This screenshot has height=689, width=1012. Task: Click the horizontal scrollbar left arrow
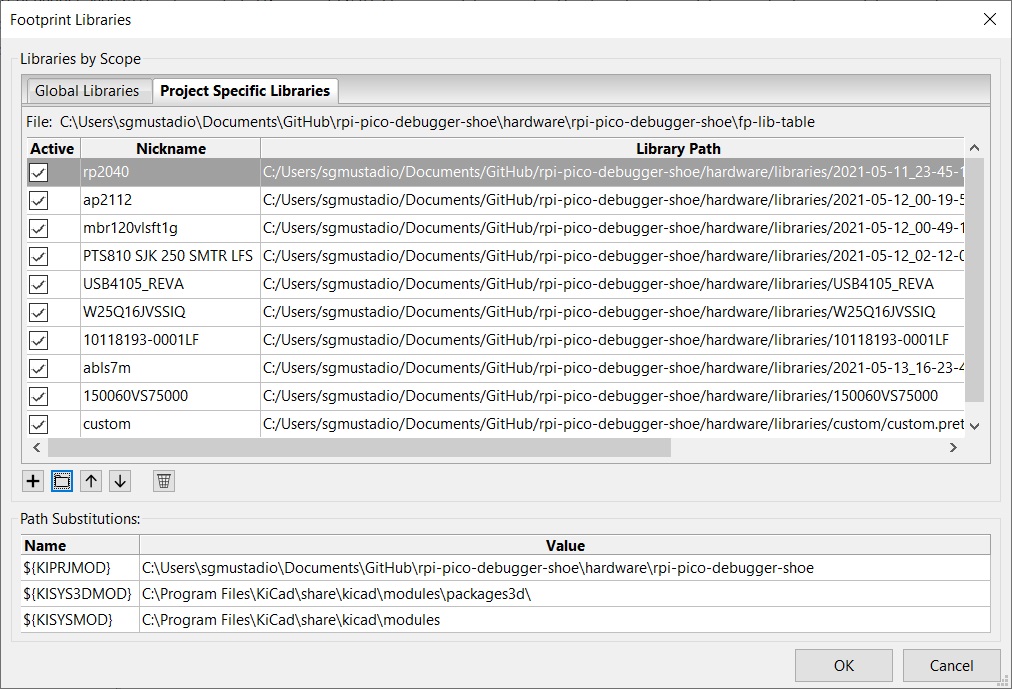tap(38, 448)
